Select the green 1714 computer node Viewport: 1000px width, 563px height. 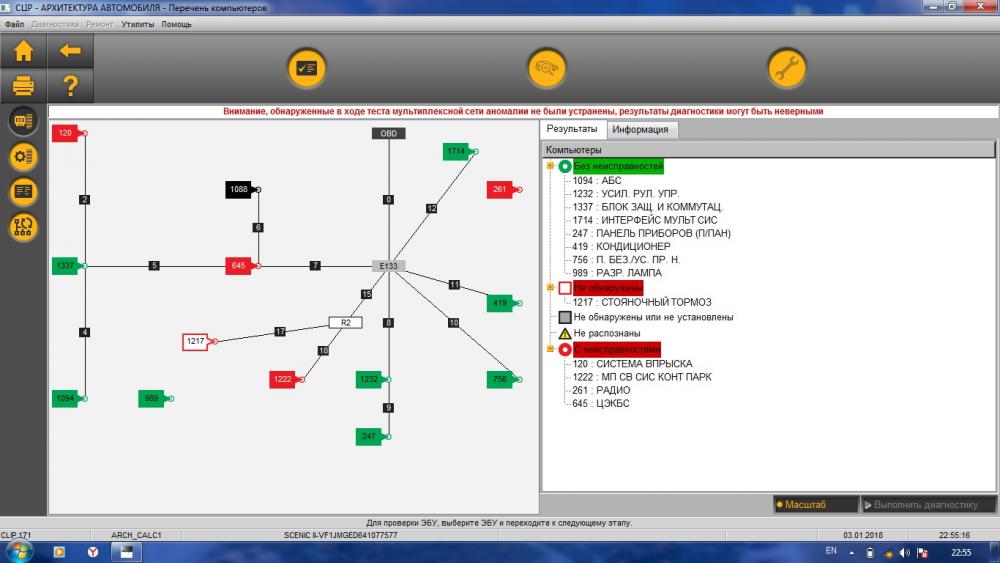[456, 152]
